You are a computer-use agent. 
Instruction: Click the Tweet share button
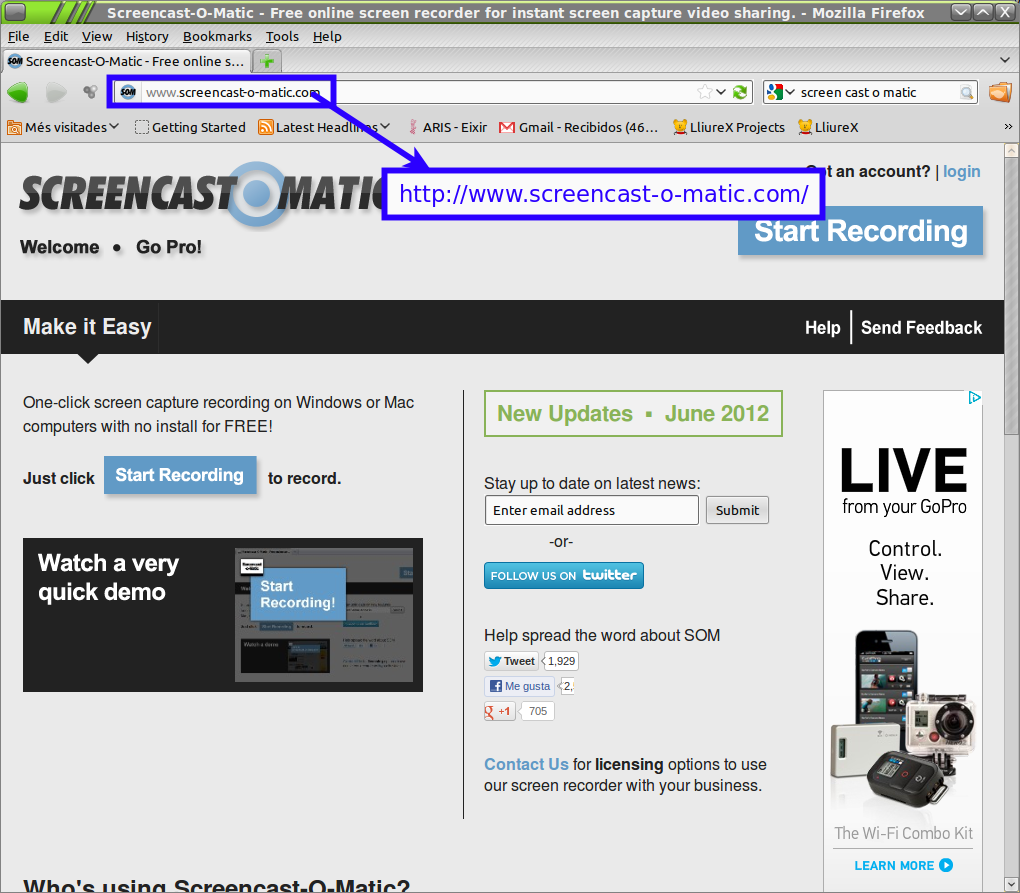511,661
